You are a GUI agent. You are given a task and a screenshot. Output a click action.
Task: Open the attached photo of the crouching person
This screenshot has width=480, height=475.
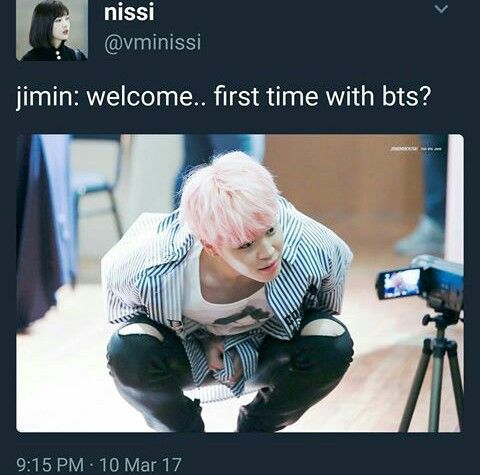click(x=240, y=283)
